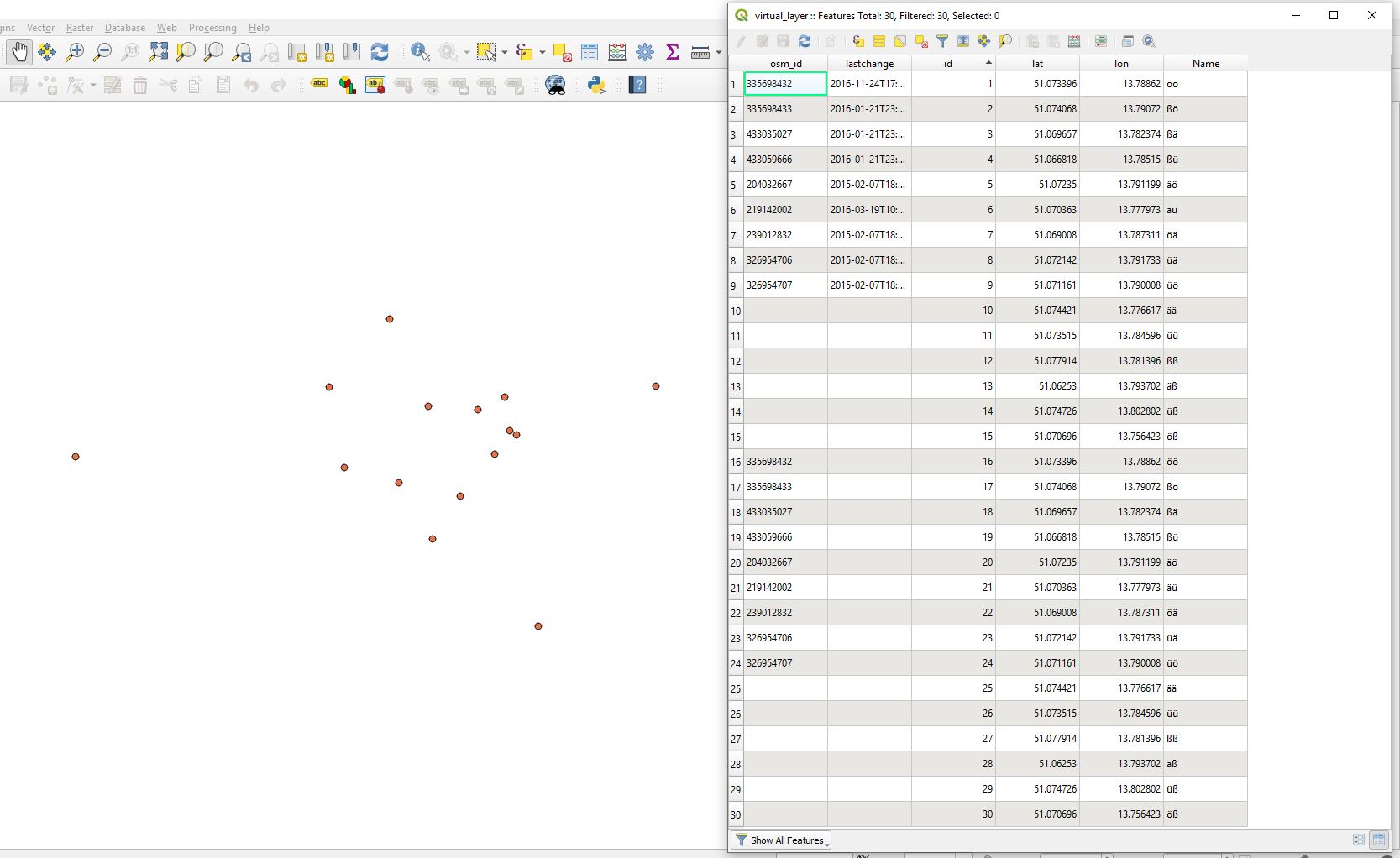Click Statistical Summary sigma icon

pos(673,52)
